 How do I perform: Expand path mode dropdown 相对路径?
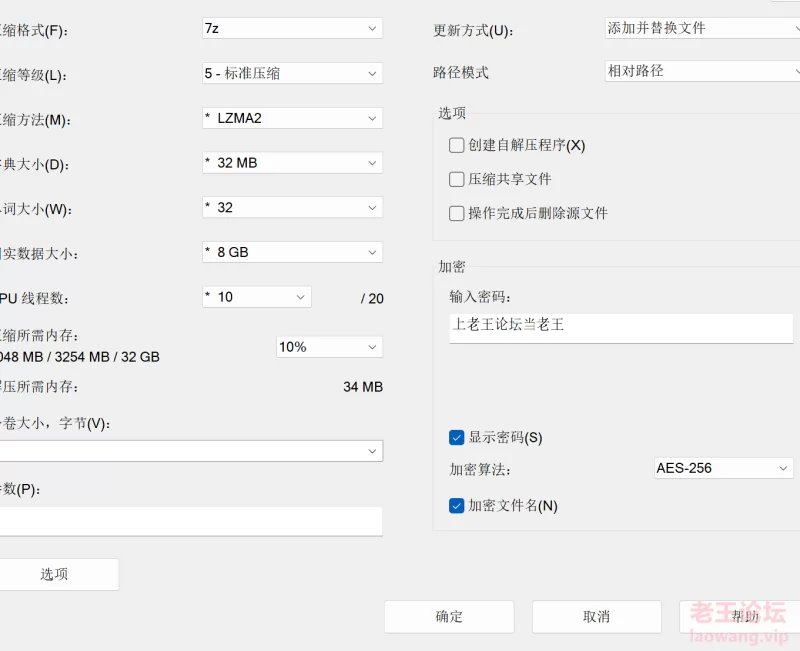[x=703, y=71]
